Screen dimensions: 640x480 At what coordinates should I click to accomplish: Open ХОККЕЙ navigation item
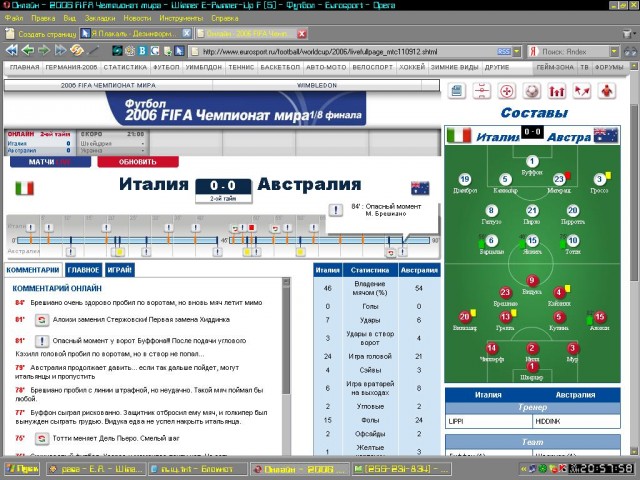point(412,67)
